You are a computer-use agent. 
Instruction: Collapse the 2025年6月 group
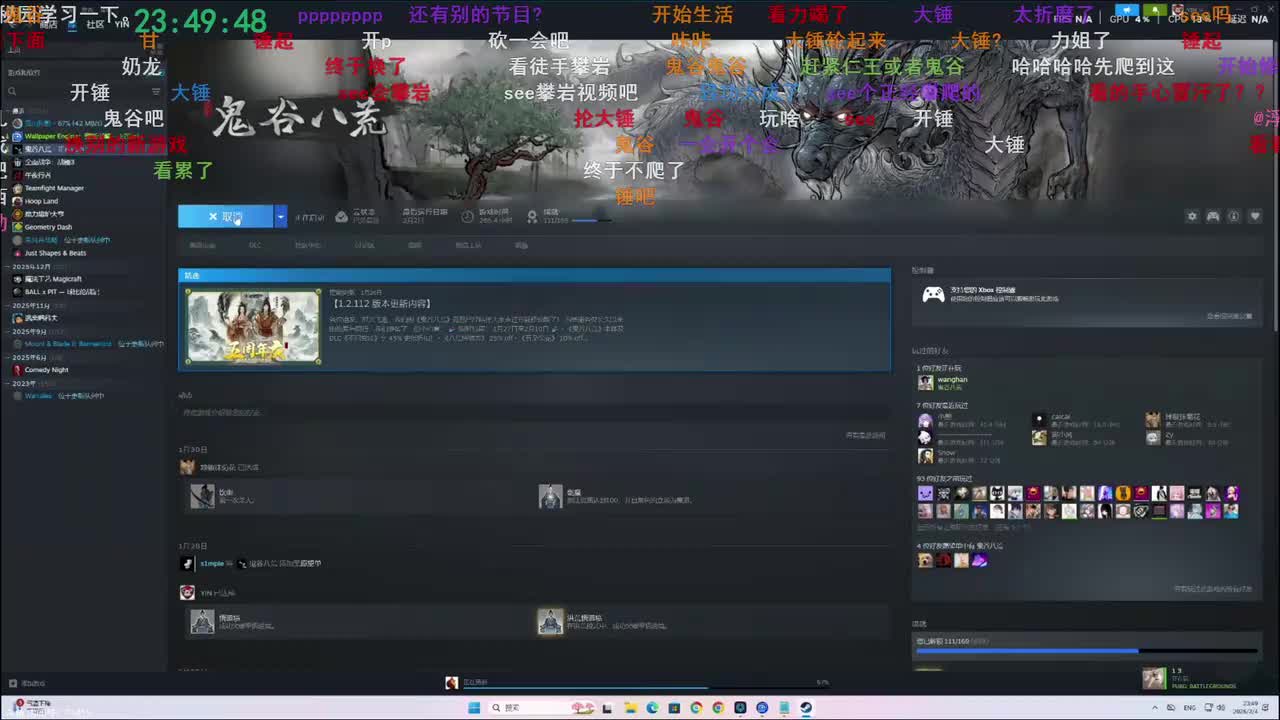[x=7, y=357]
